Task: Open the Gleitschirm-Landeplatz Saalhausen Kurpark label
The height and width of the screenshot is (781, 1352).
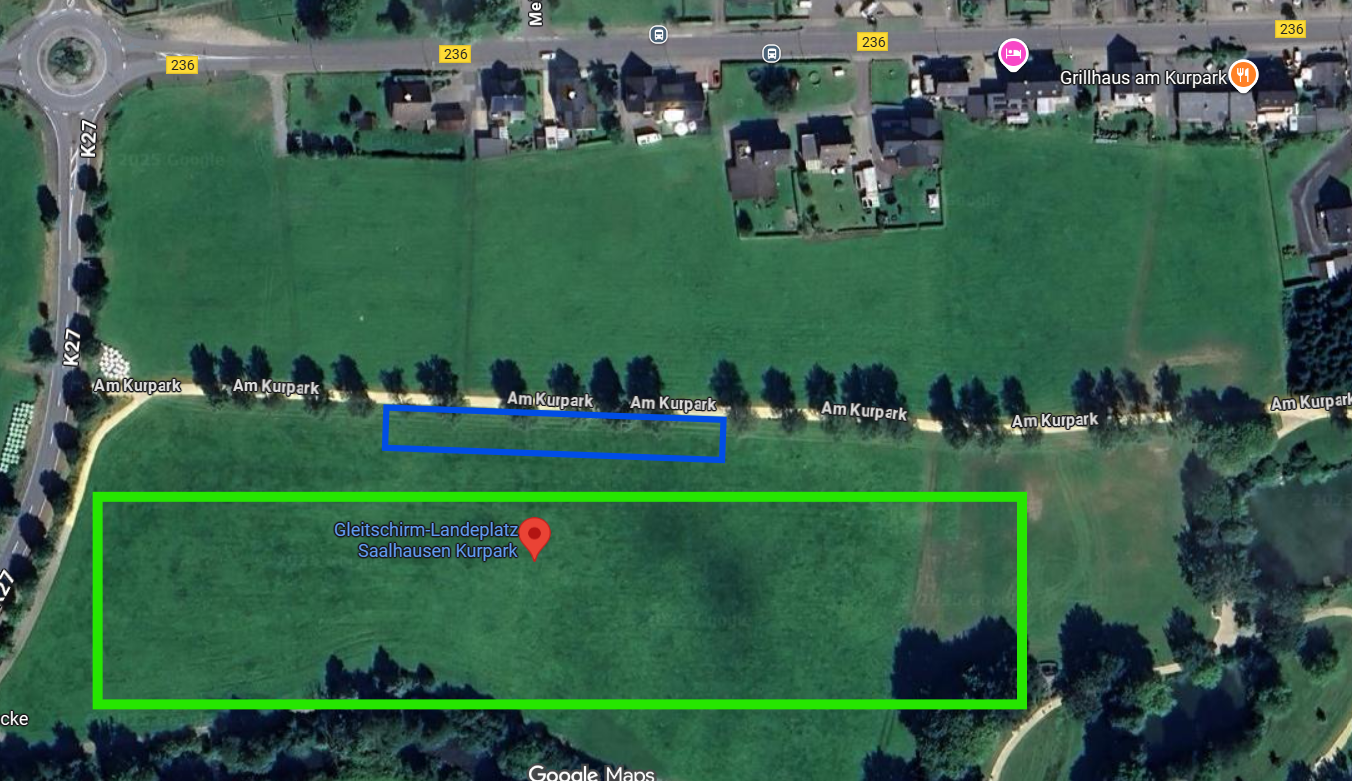Action: (x=426, y=540)
